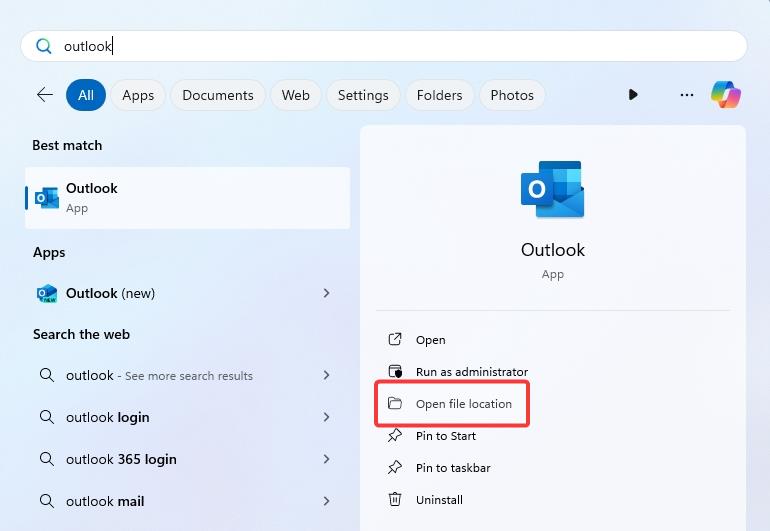This screenshot has width=770, height=531.
Task: Click the 'outlook mail' web suggestion
Action: [x=105, y=501]
